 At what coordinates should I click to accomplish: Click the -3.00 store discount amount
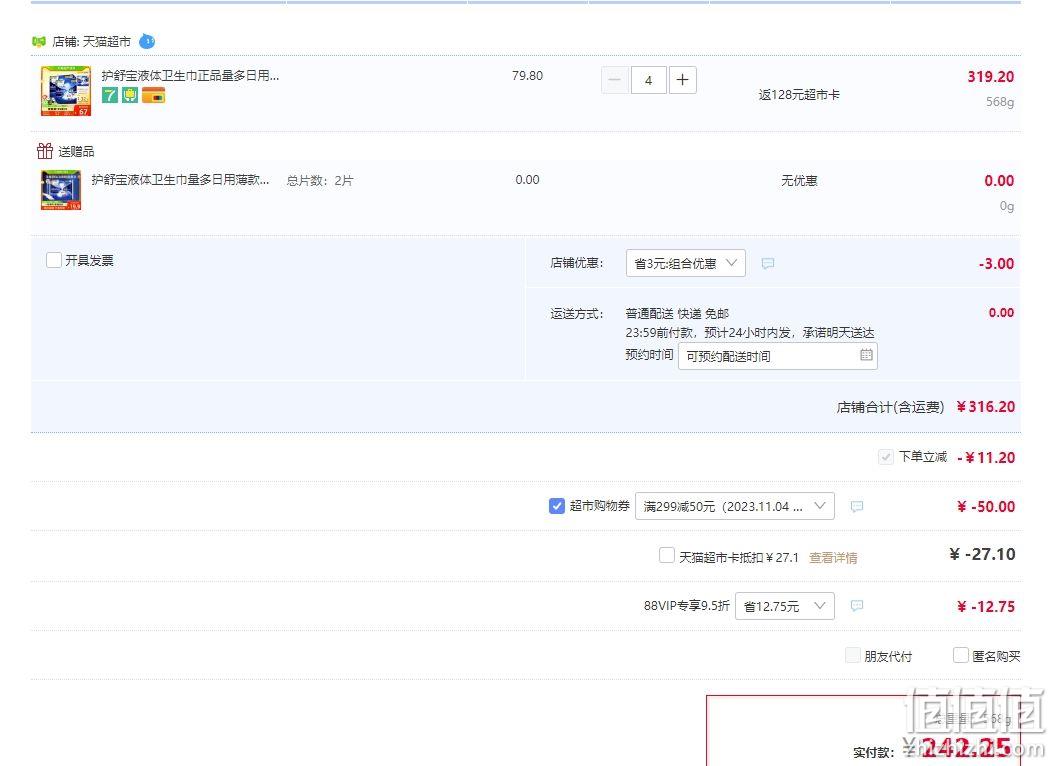click(x=996, y=263)
